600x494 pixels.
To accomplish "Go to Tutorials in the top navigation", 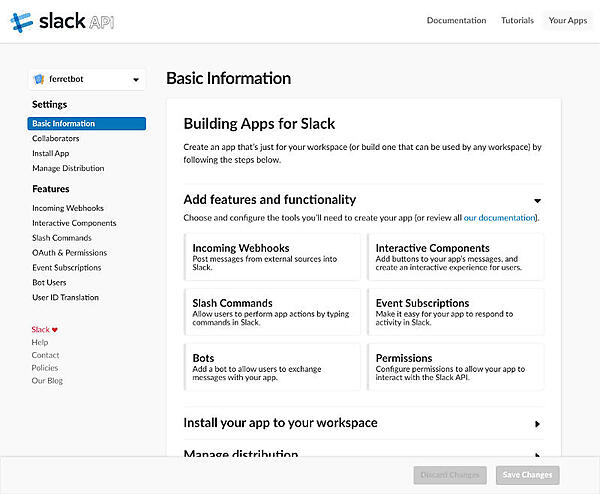I will click(517, 20).
